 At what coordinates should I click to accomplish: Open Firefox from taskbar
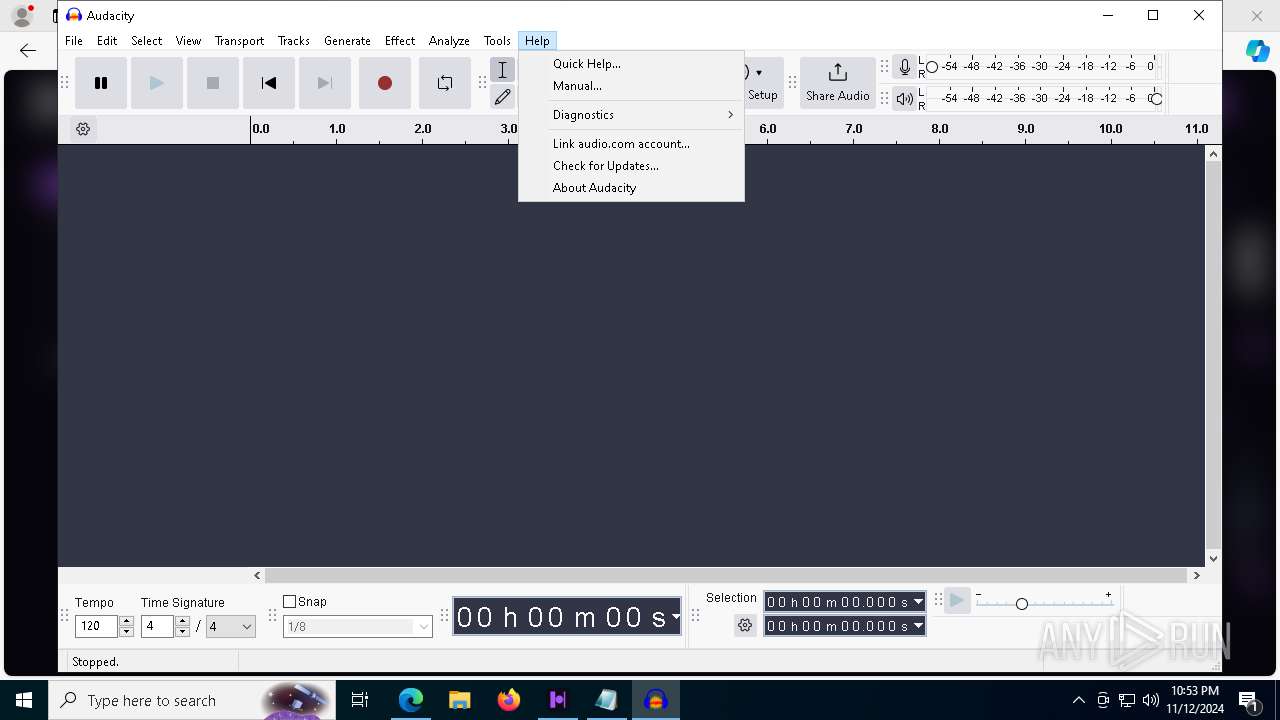[509, 700]
